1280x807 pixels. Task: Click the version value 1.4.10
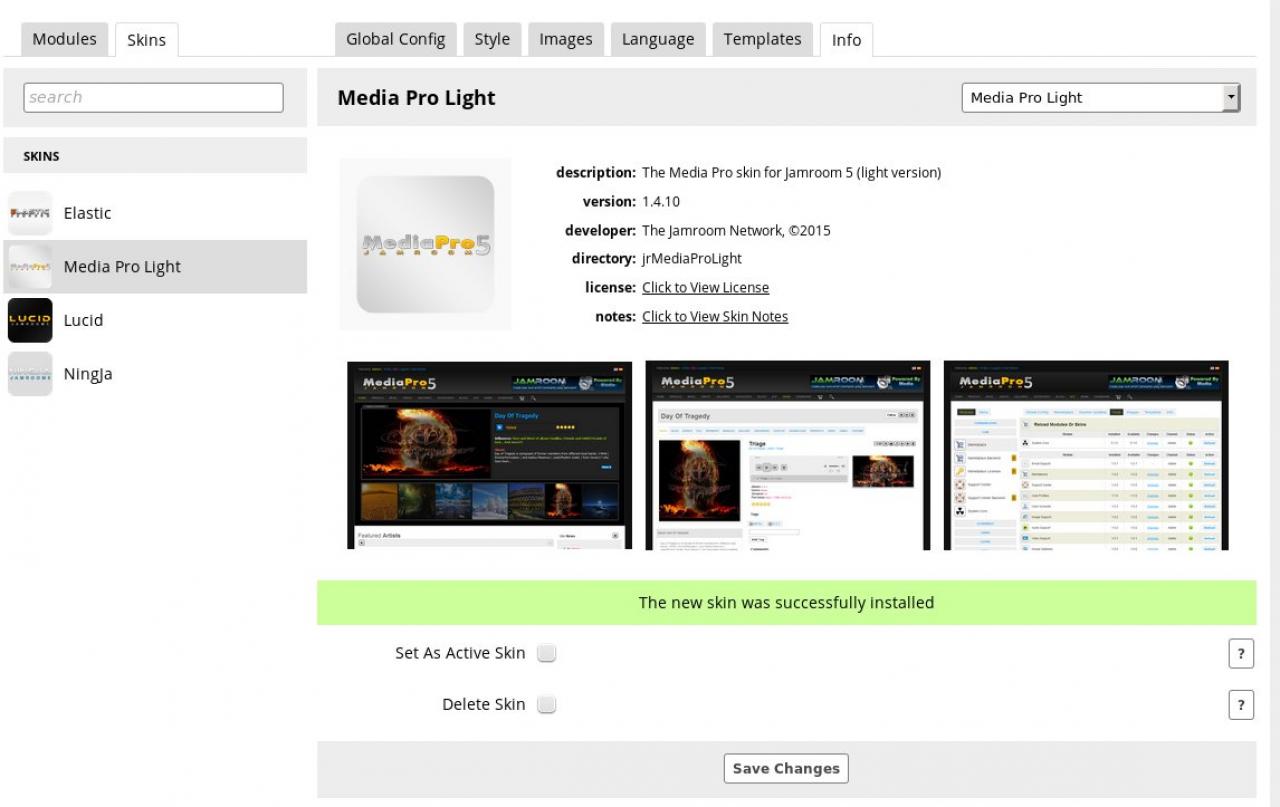[x=661, y=201]
